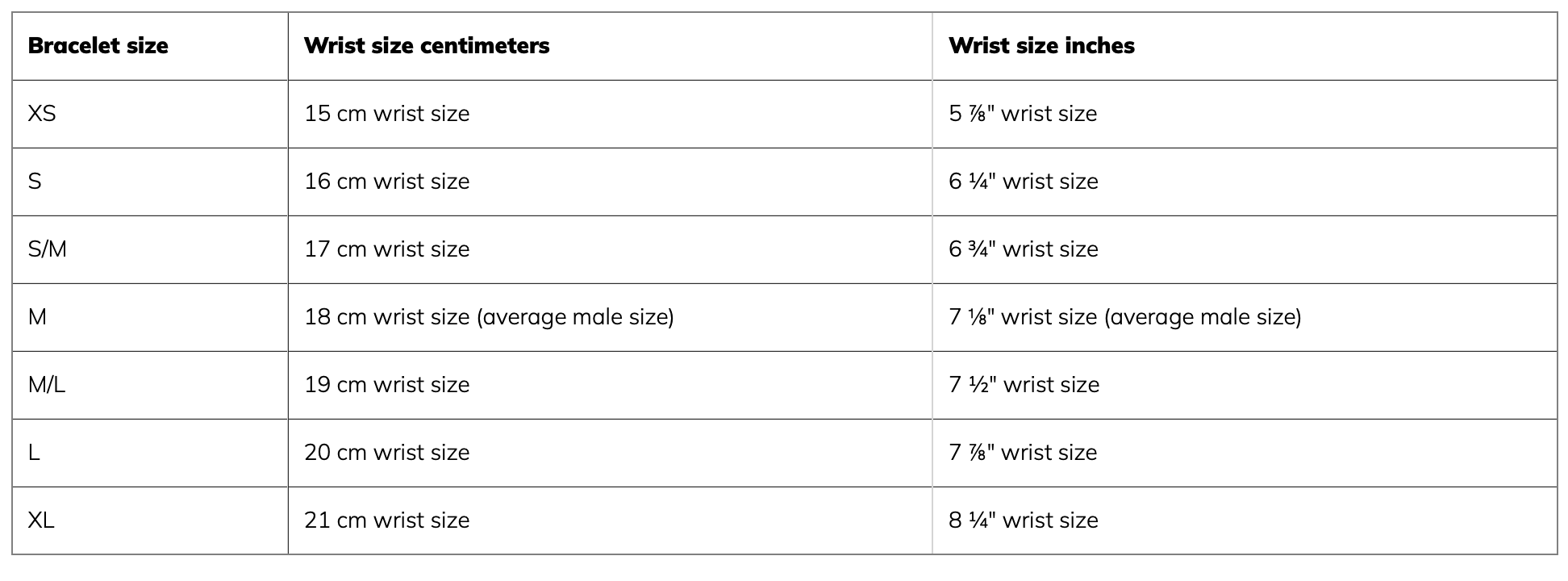Click the 20 cm wrist size cell
Screen dimensions: 1568x581
pos(386,453)
